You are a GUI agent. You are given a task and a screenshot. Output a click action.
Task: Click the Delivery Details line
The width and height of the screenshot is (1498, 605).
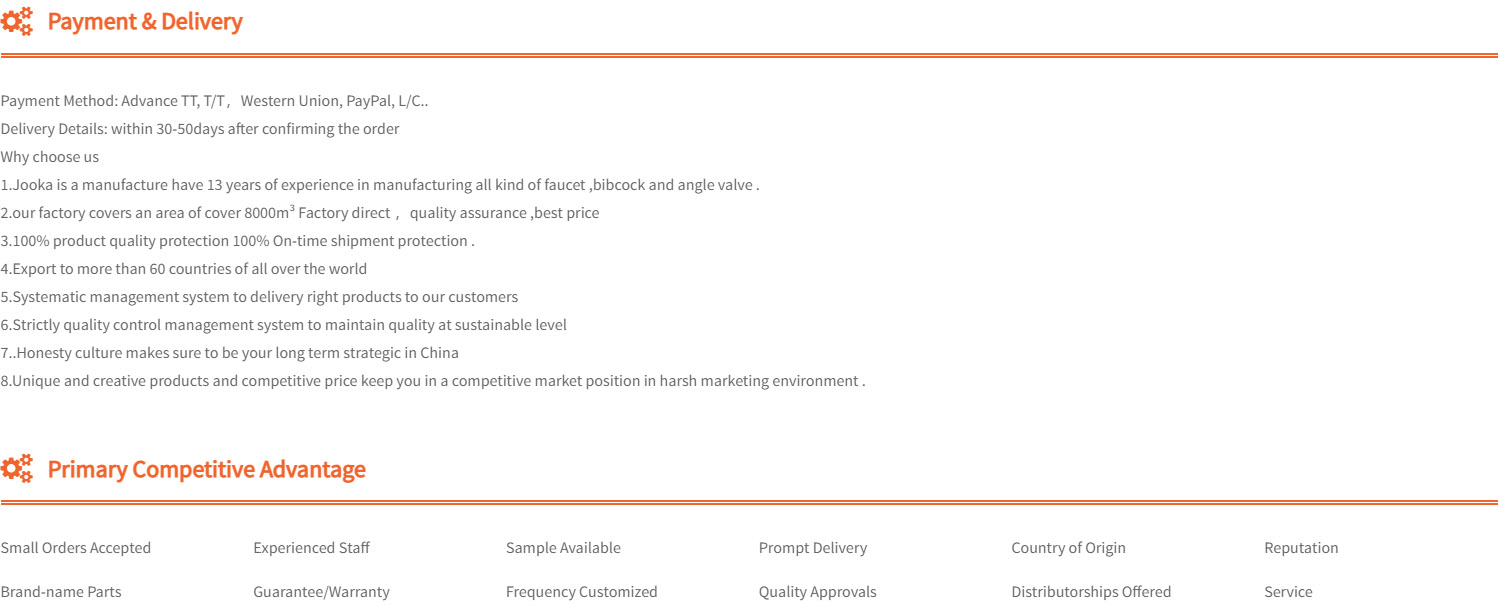tap(200, 129)
